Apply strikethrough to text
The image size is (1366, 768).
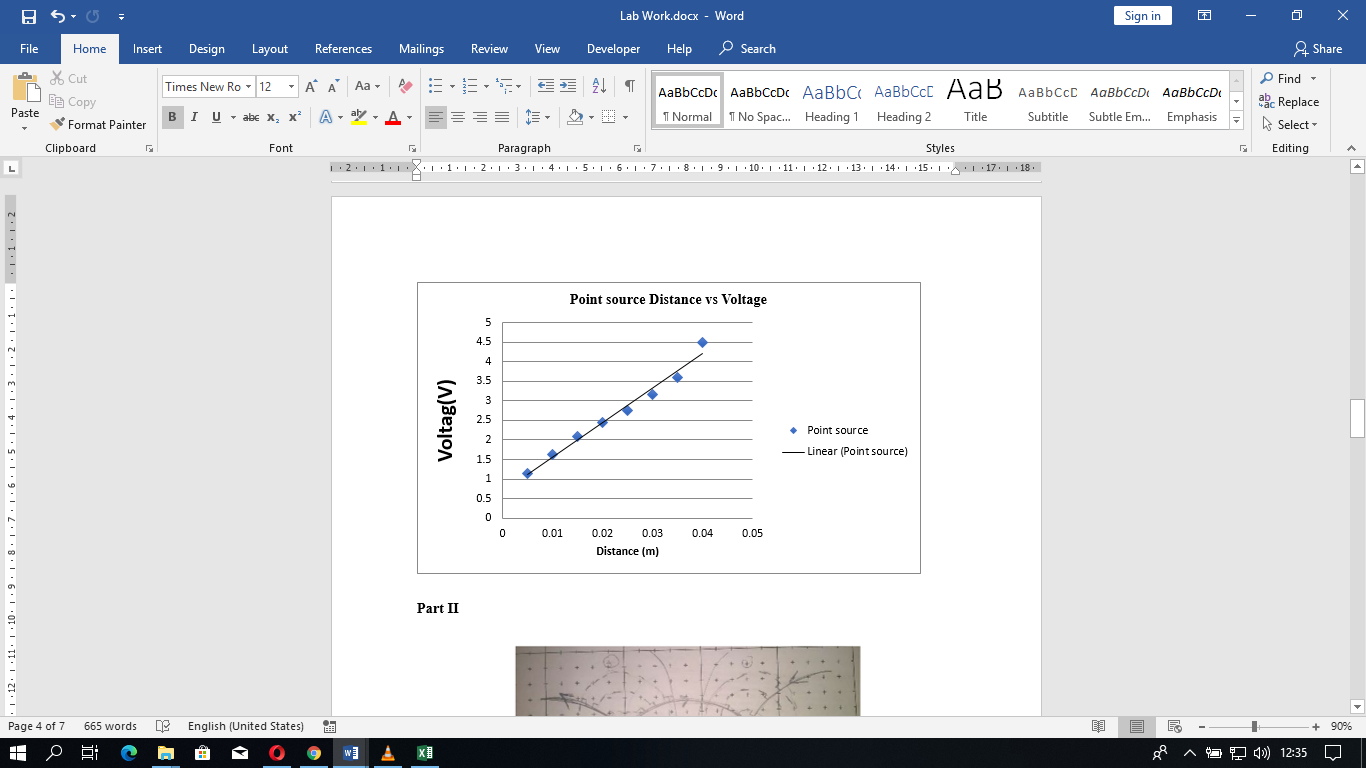tap(250, 118)
